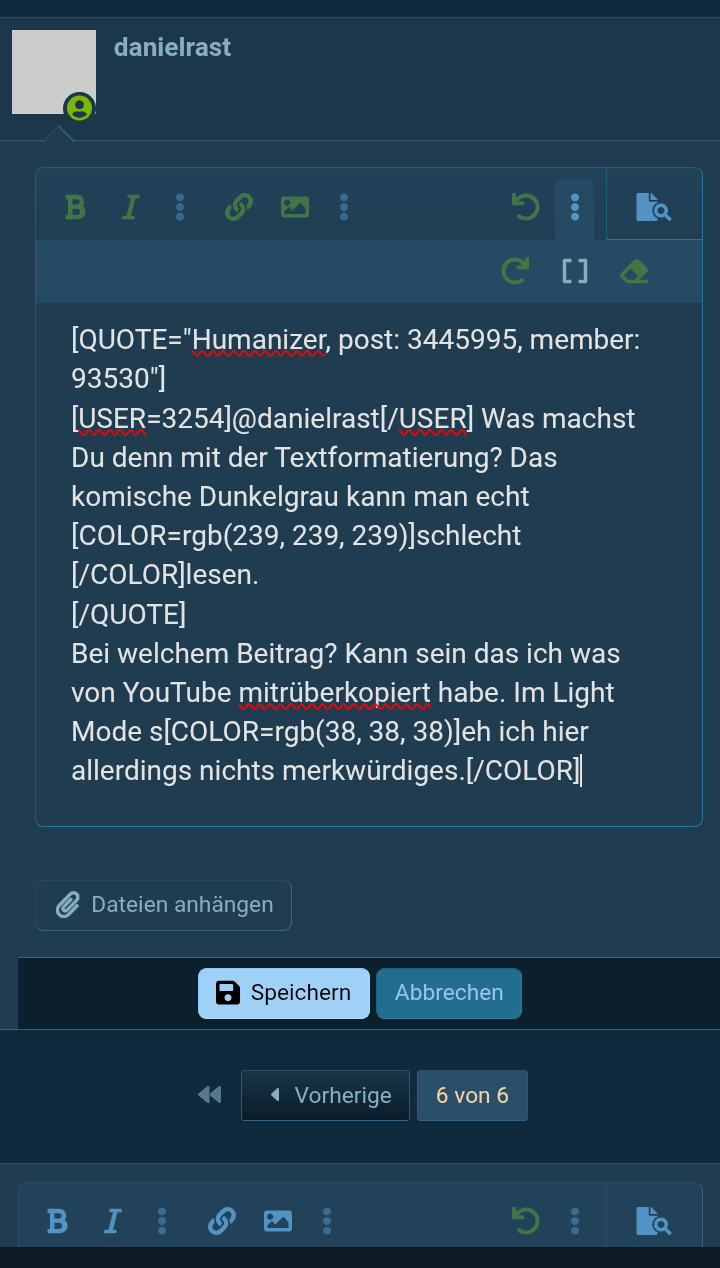The image size is (720, 1268).
Task: Open preview with document magnifier icon
Action: point(654,207)
